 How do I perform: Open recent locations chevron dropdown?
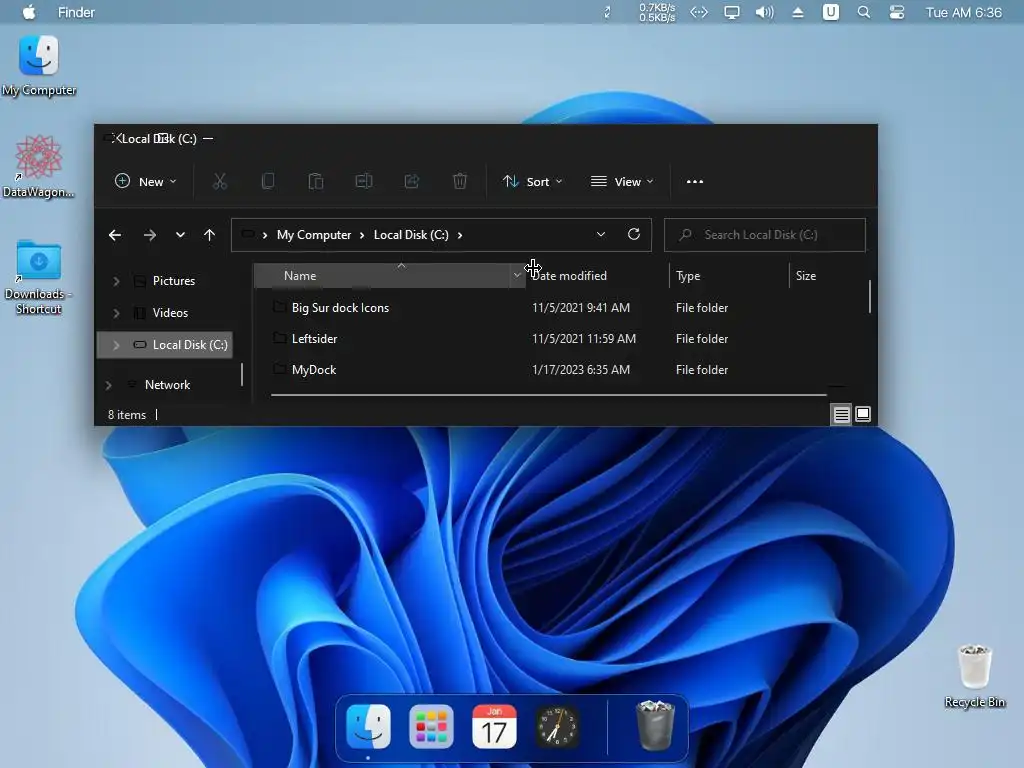[x=180, y=235]
